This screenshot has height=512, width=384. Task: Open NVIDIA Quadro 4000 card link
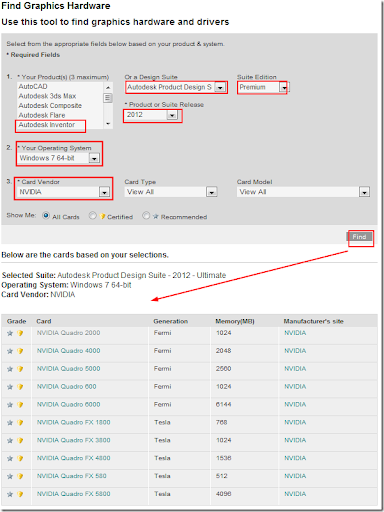tap(68, 351)
